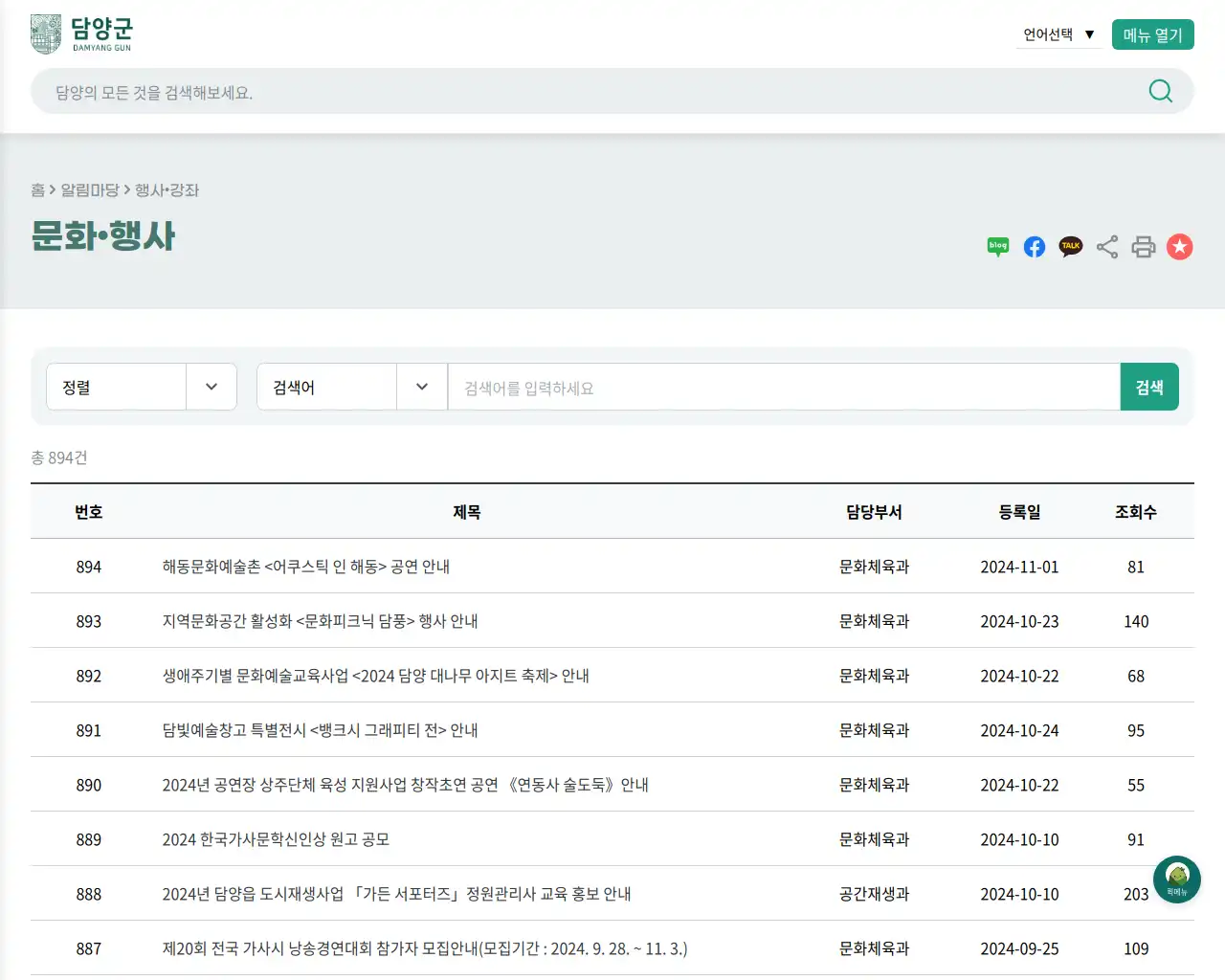Print the page using the printer icon
Viewport: 1225px width, 980px height.
tap(1143, 247)
